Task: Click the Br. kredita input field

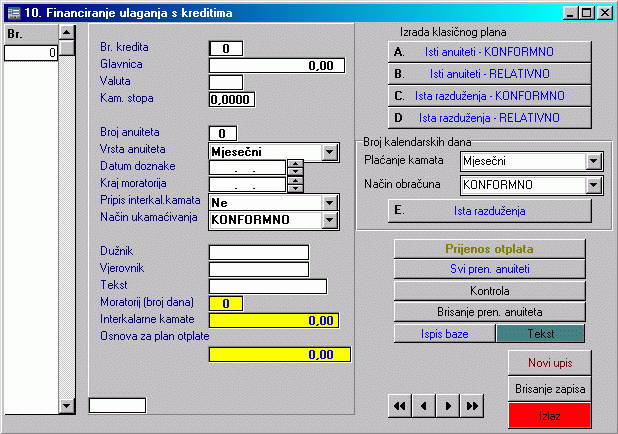Action: click(x=226, y=48)
